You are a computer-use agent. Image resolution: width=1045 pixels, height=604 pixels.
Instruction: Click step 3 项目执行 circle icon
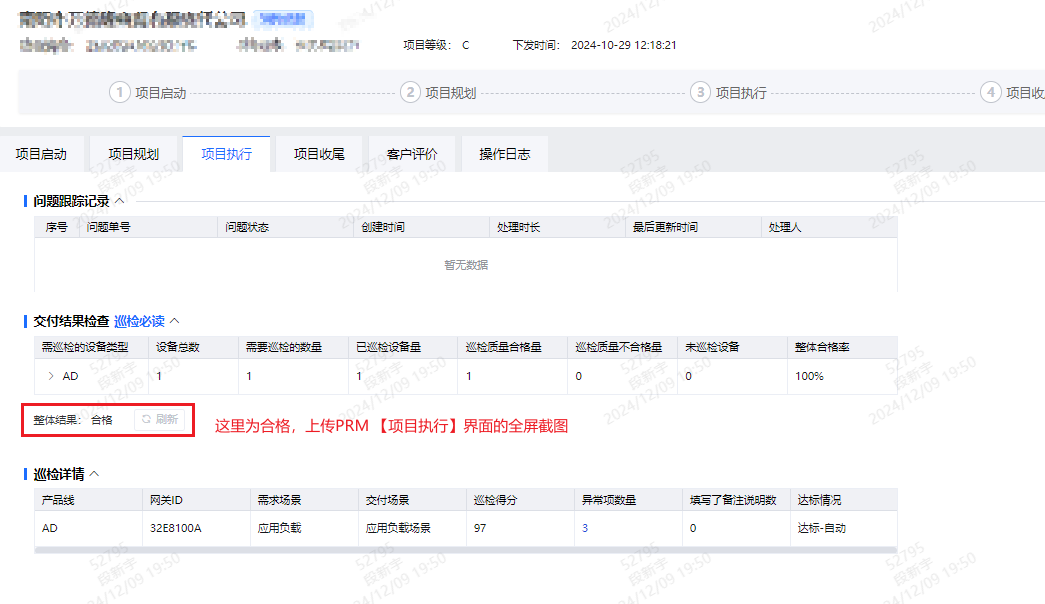(x=700, y=92)
